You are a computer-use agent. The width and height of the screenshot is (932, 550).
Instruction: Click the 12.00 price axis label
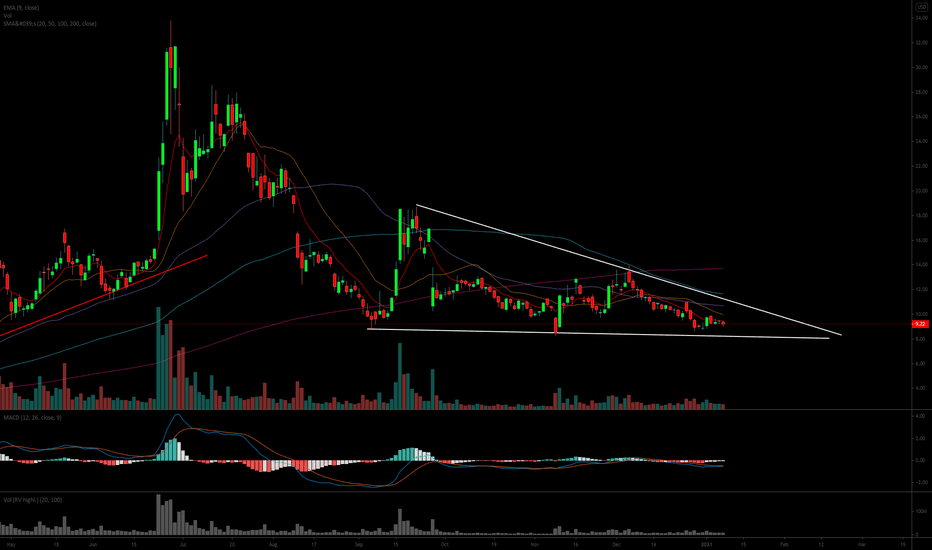[x=921, y=290]
